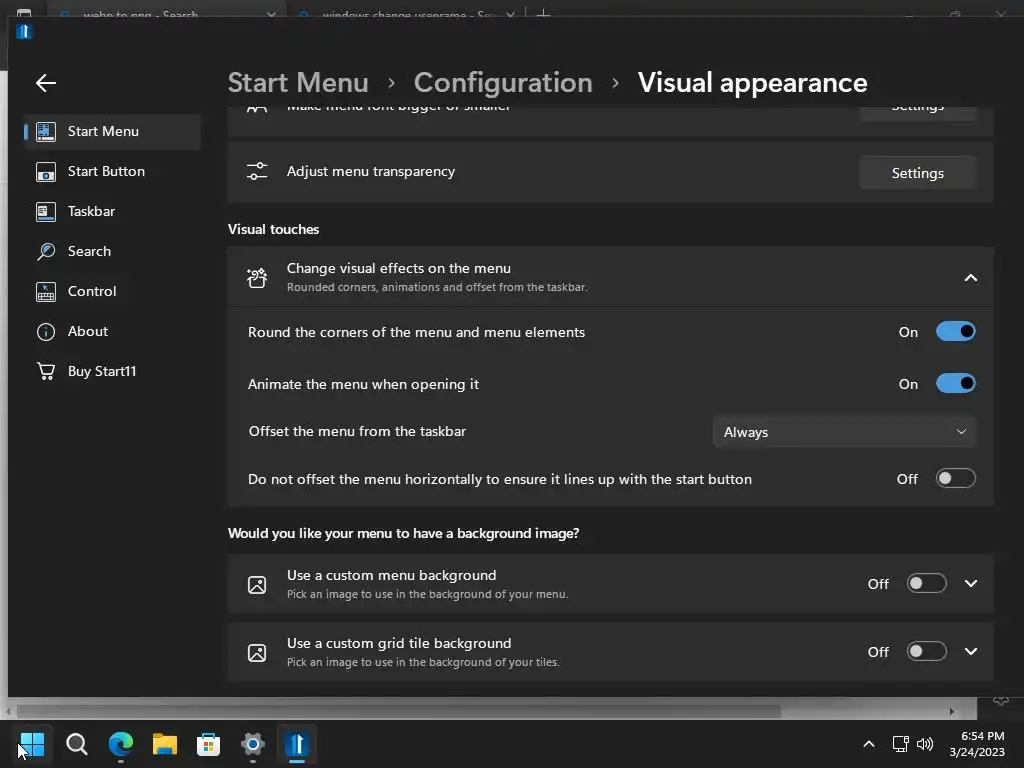Viewport: 1024px width, 768px height.
Task: Toggle Animate the menu when opening it
Action: (955, 383)
